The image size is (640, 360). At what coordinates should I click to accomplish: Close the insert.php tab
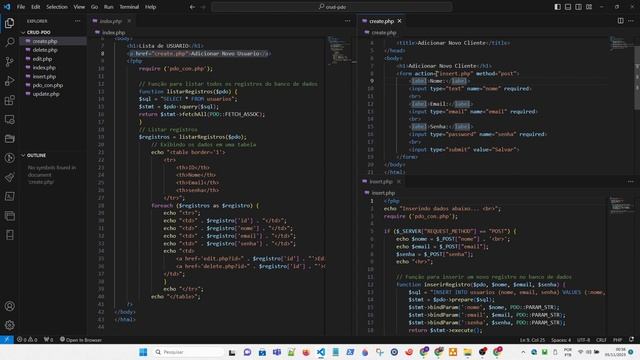pos(399,182)
